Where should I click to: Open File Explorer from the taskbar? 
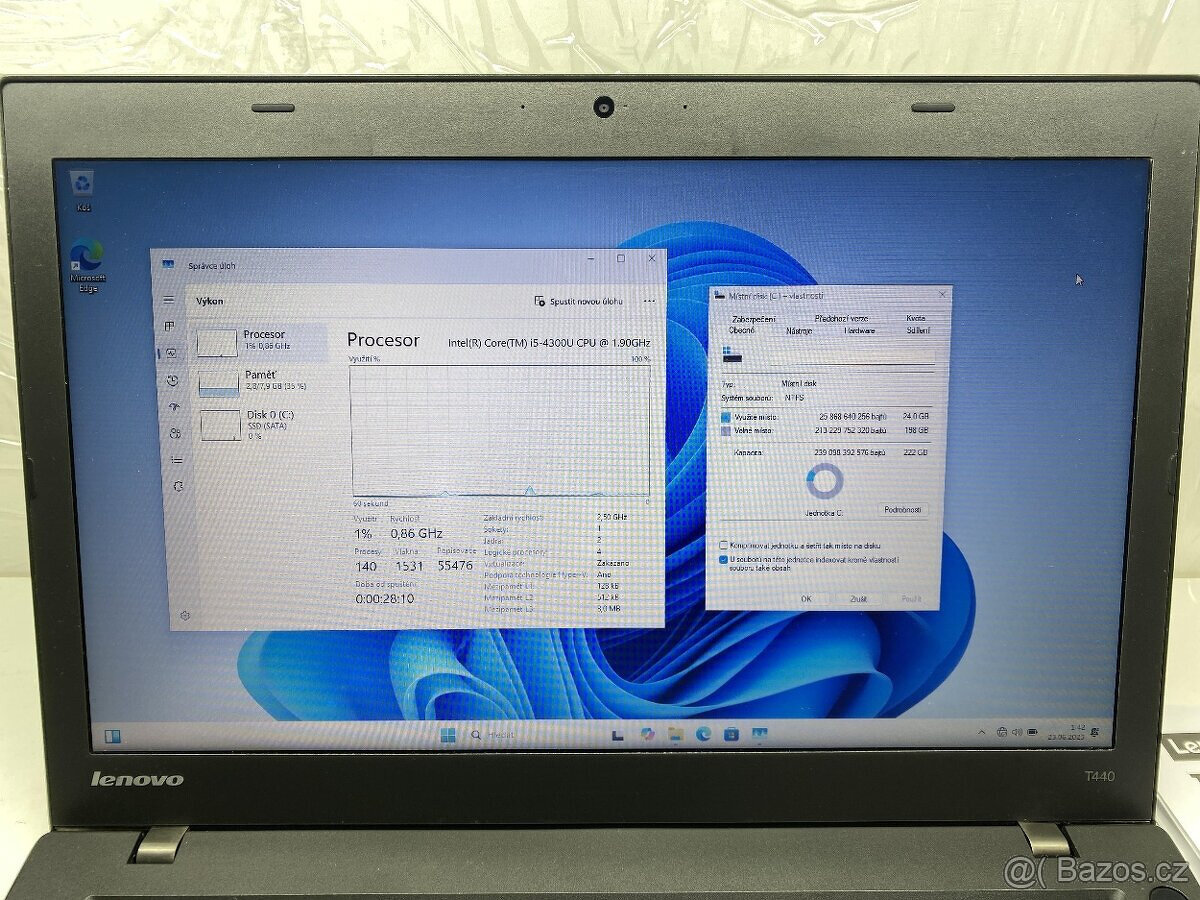(x=676, y=736)
